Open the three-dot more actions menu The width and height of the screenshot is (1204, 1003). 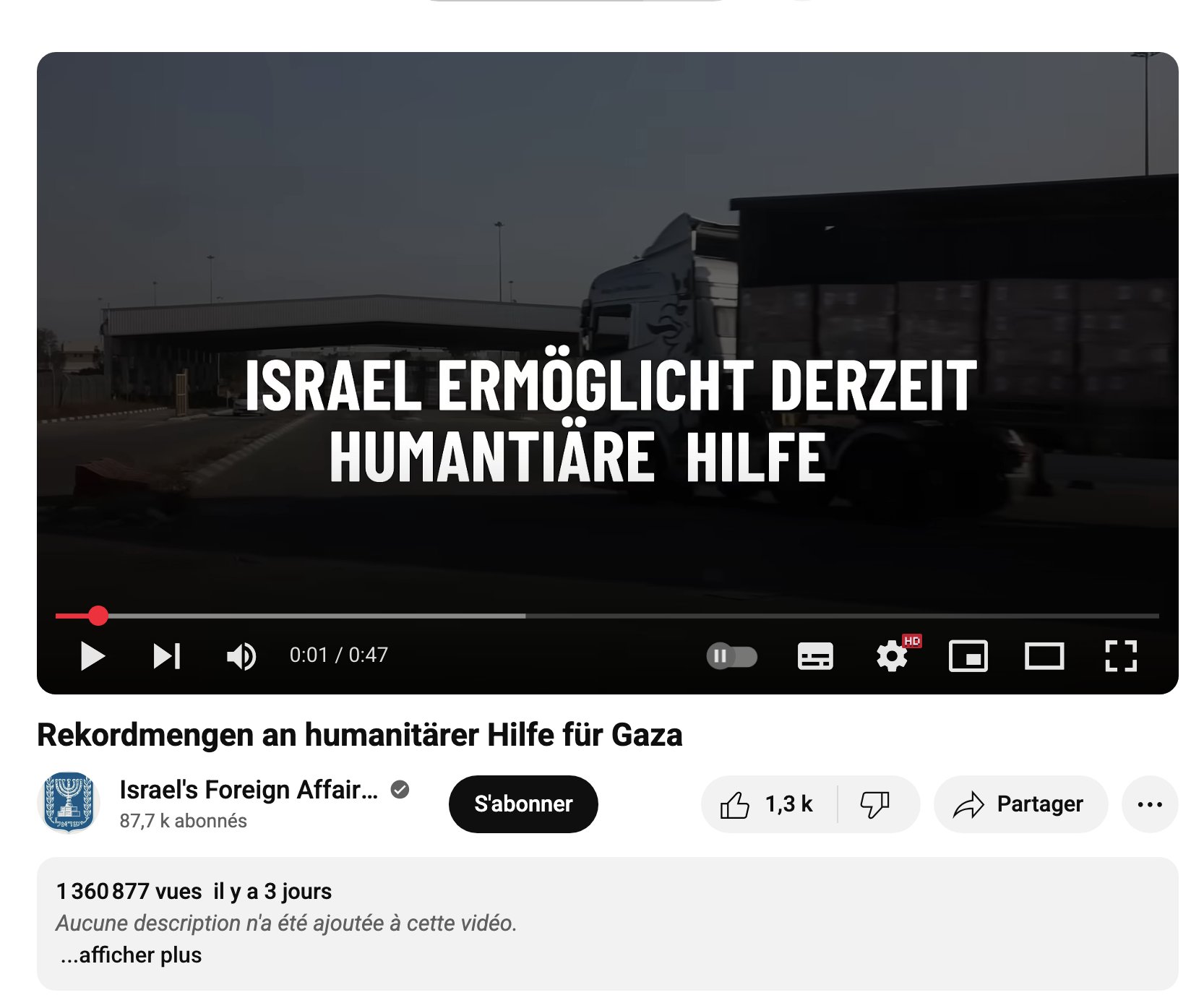coord(1150,804)
